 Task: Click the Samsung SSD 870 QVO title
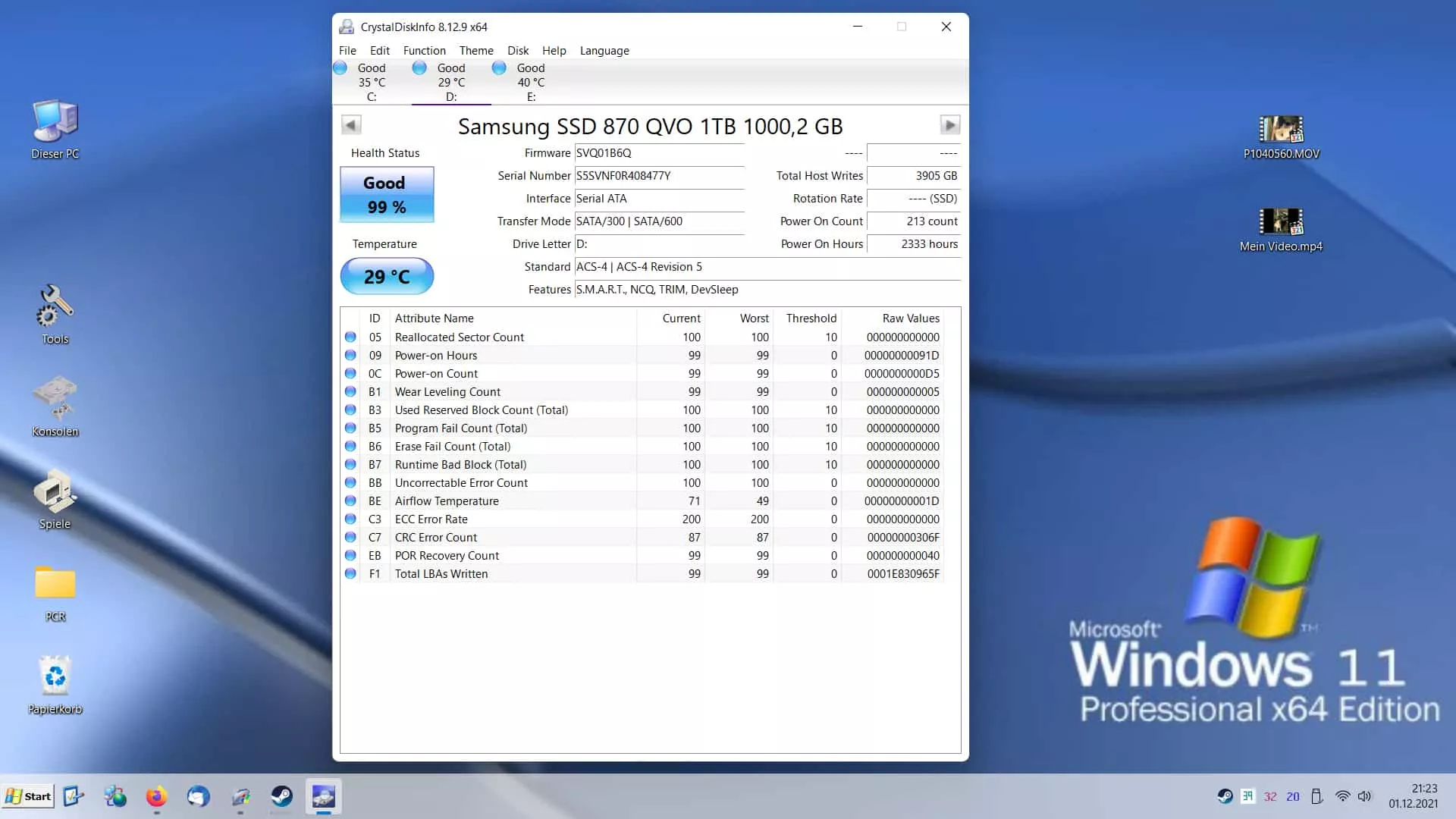[651, 126]
